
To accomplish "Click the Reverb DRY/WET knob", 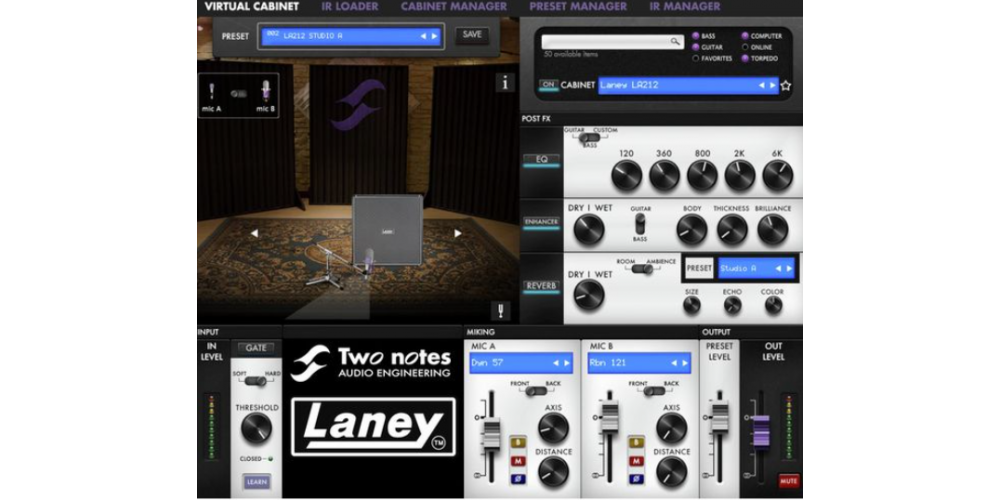I will [589, 296].
